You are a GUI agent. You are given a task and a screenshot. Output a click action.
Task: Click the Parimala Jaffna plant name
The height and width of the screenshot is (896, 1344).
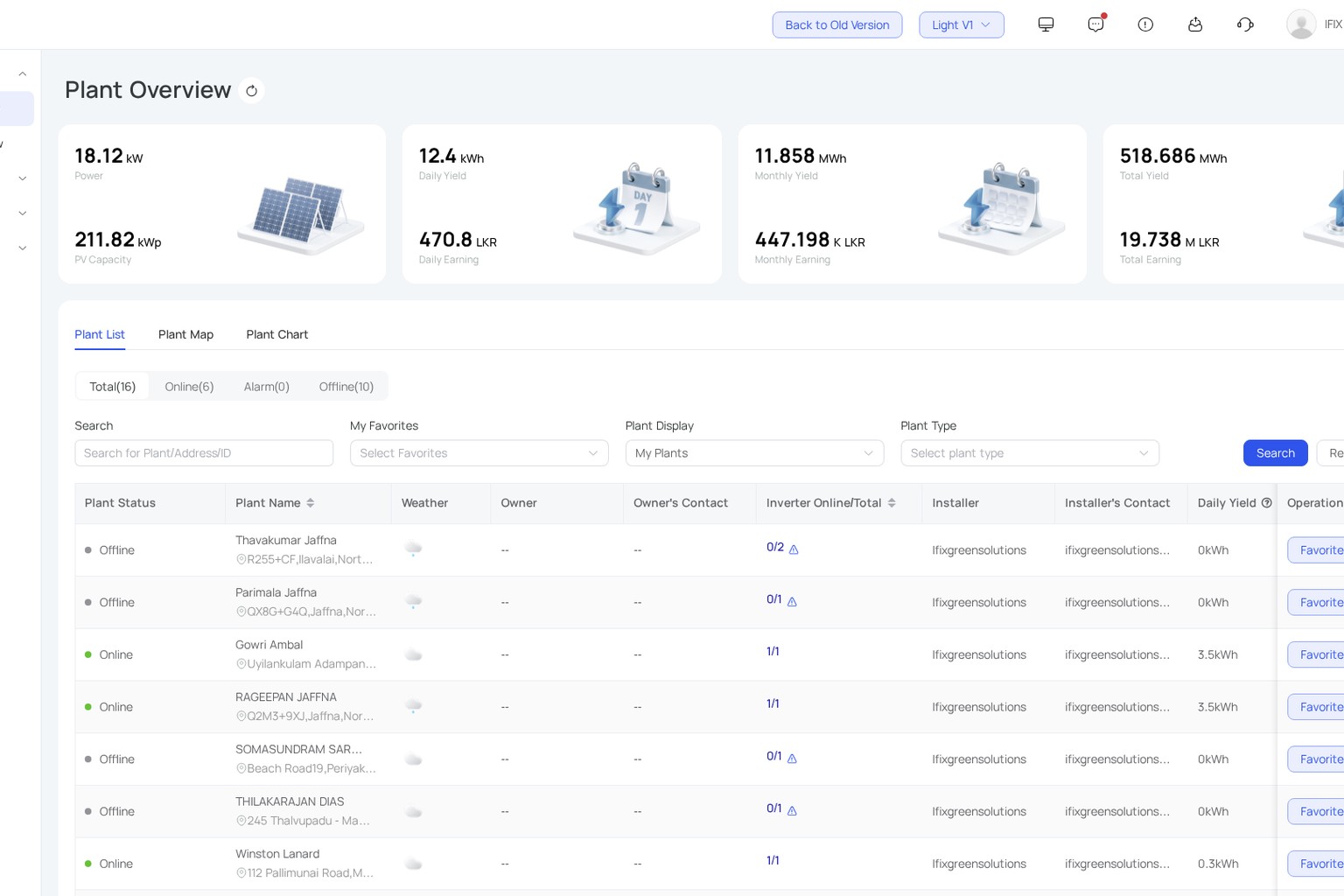(276, 592)
